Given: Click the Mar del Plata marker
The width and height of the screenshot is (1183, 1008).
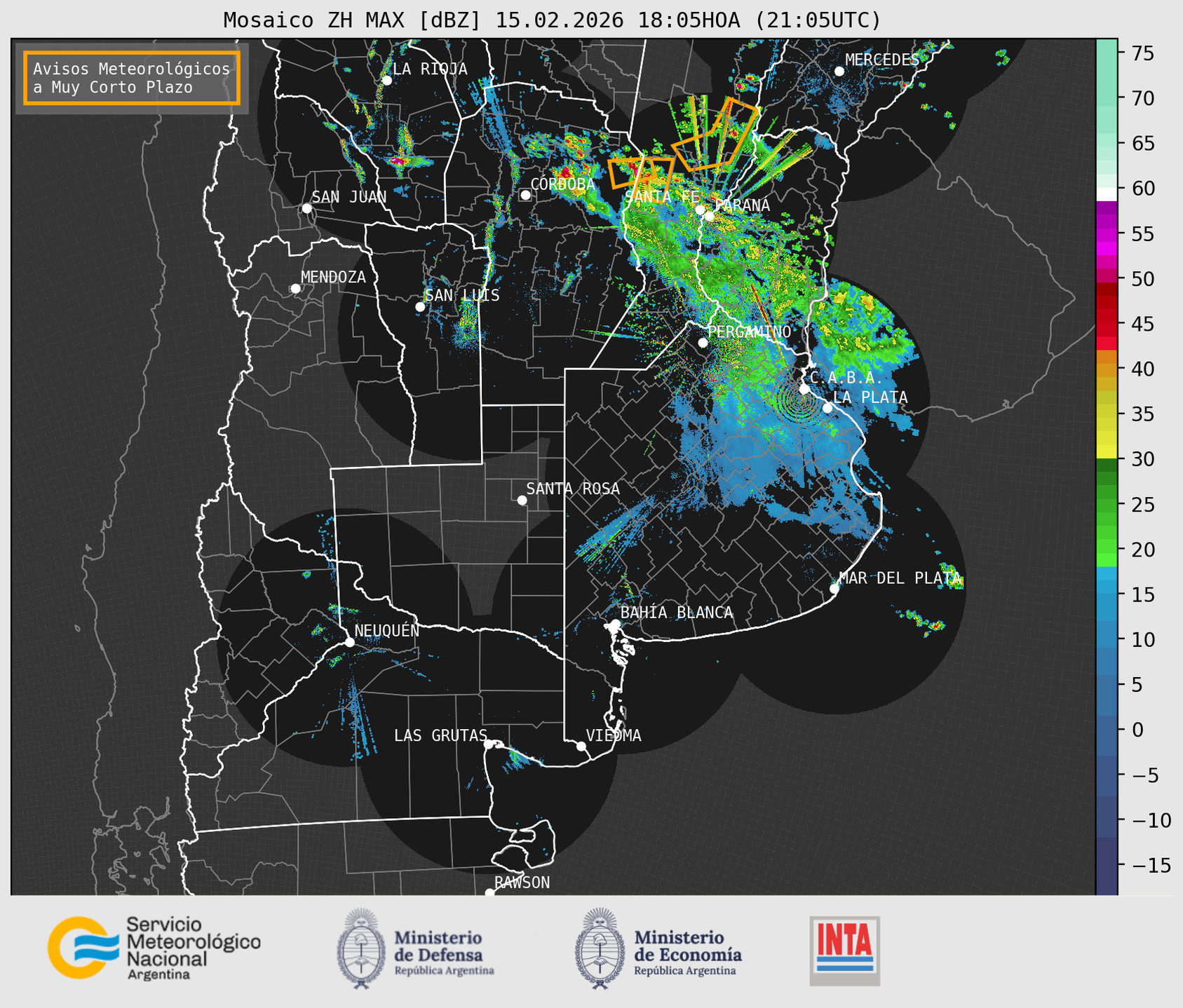Looking at the screenshot, I should point(834,588).
